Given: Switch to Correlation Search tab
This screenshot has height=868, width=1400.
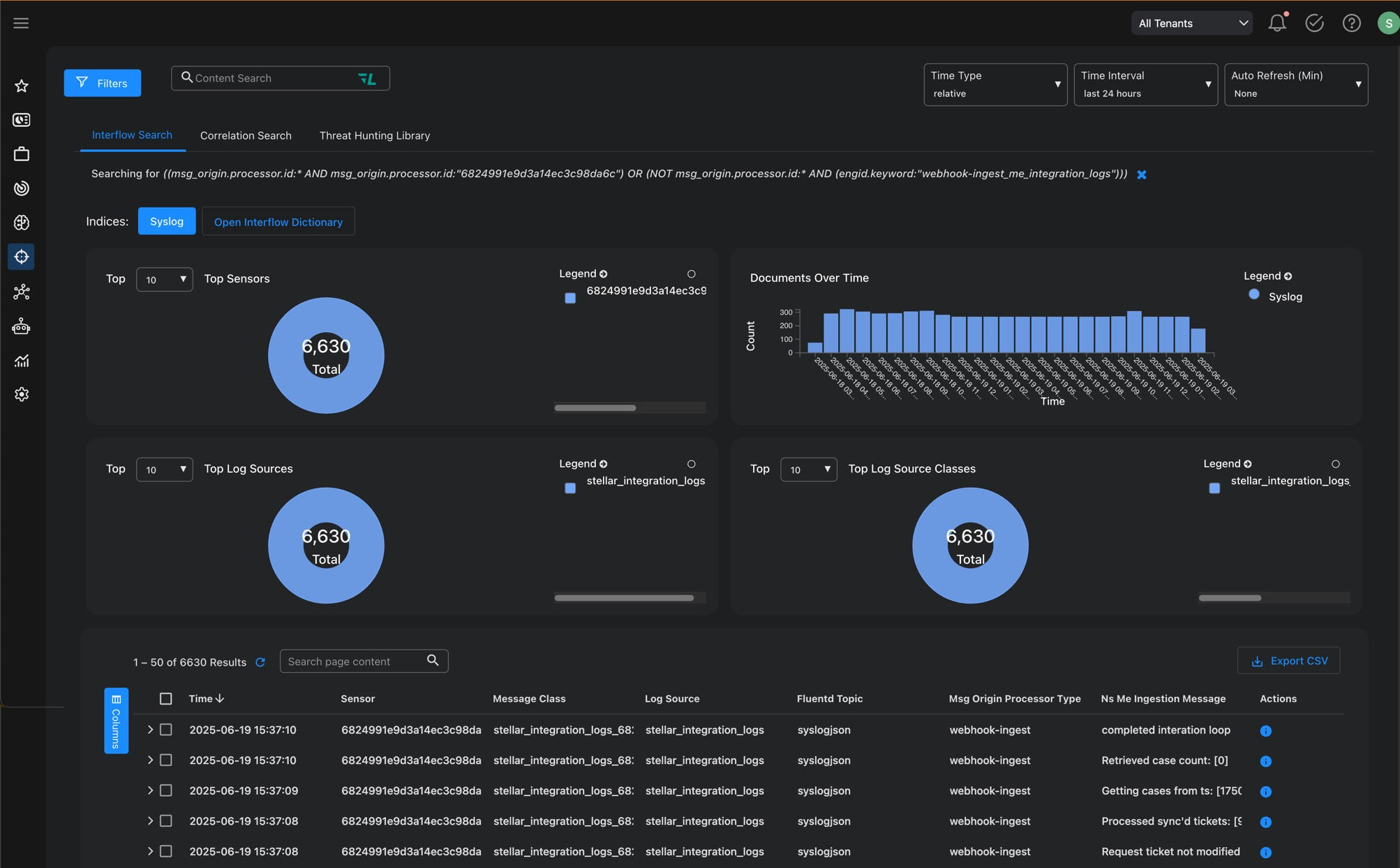Looking at the screenshot, I should pos(246,135).
